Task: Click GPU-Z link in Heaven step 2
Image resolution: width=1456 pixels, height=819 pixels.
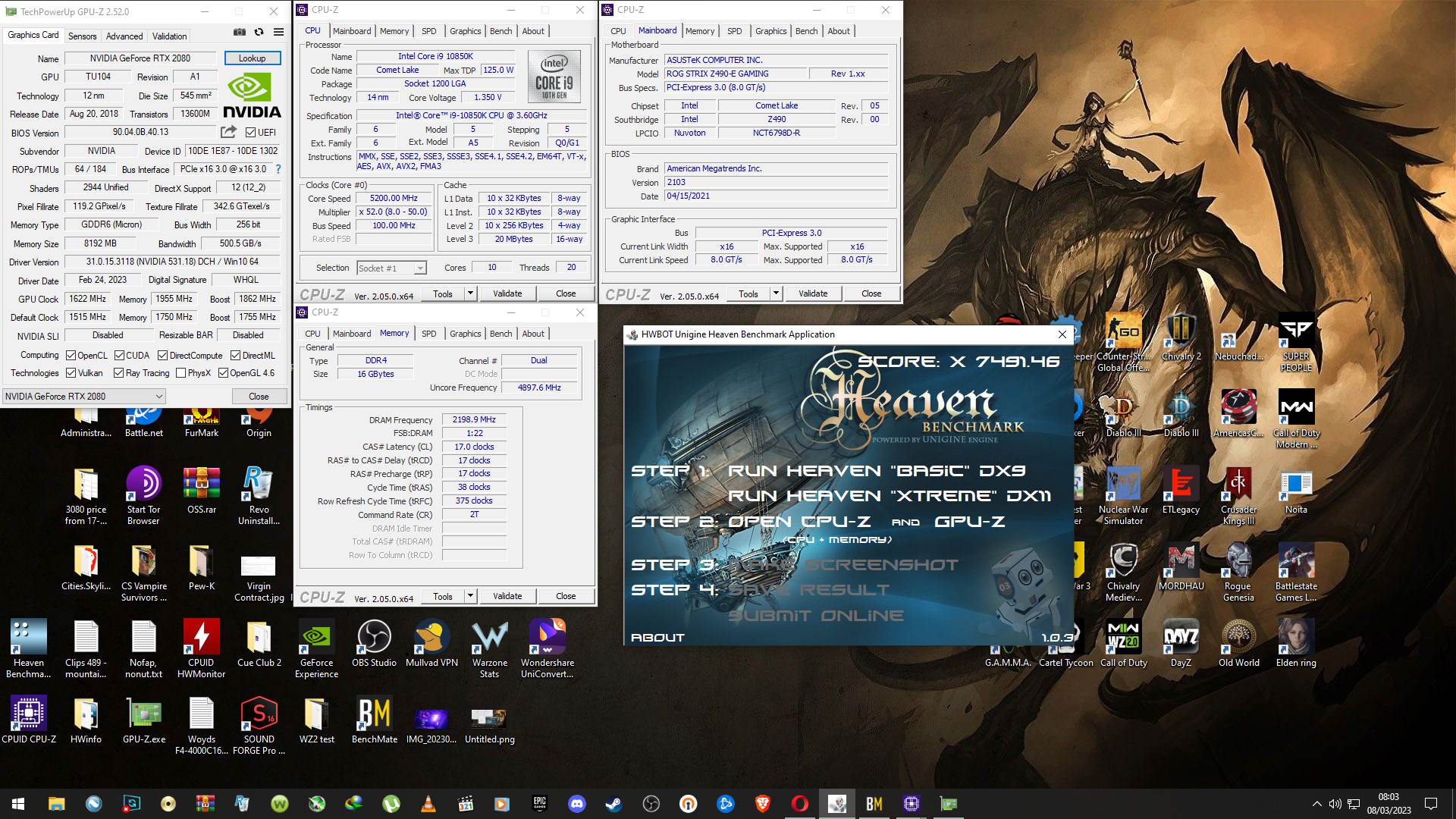Action: 969,522
